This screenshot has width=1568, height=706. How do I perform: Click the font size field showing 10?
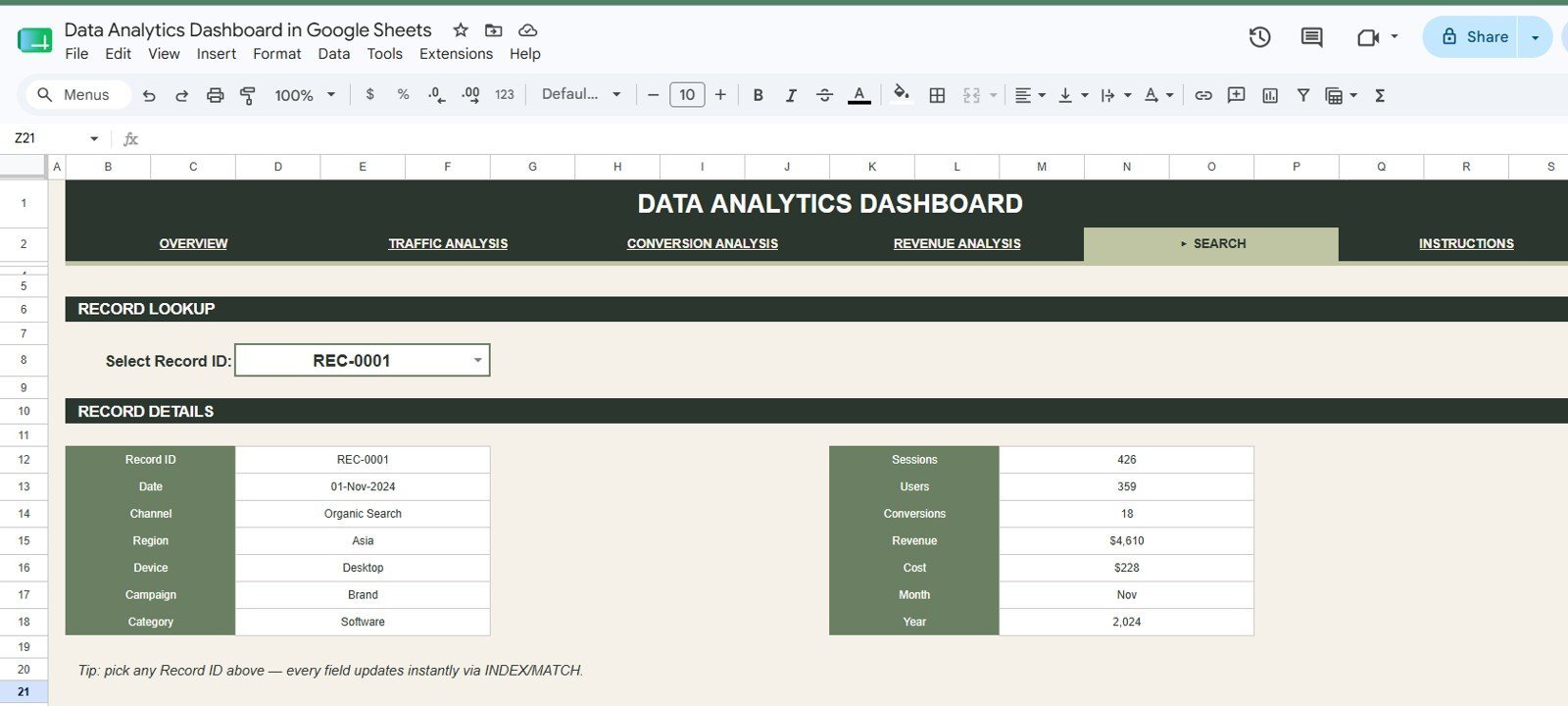[687, 94]
